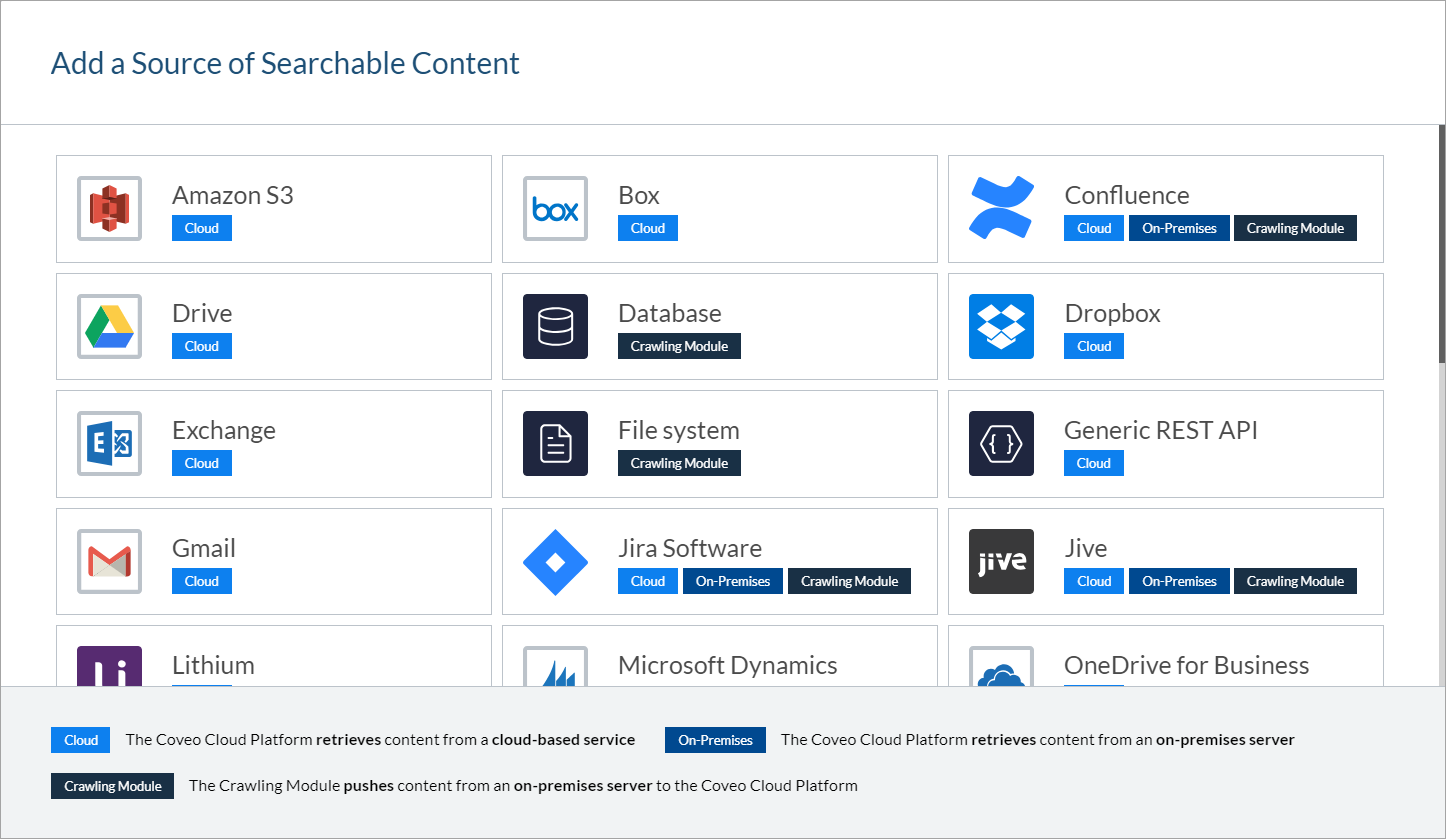Open the Microsoft Dynamics source title

[728, 665]
